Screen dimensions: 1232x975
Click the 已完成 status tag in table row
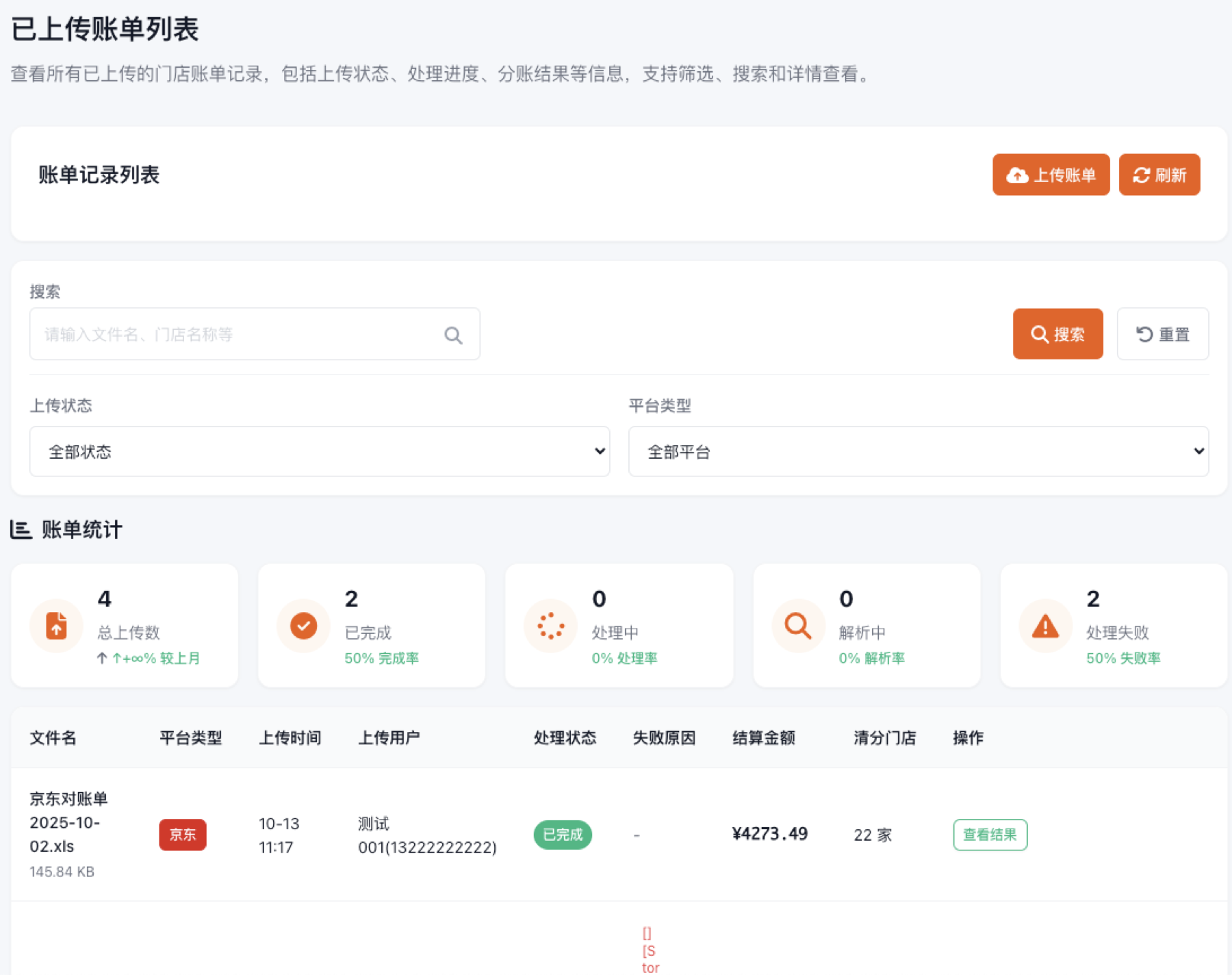pyautogui.click(x=563, y=835)
